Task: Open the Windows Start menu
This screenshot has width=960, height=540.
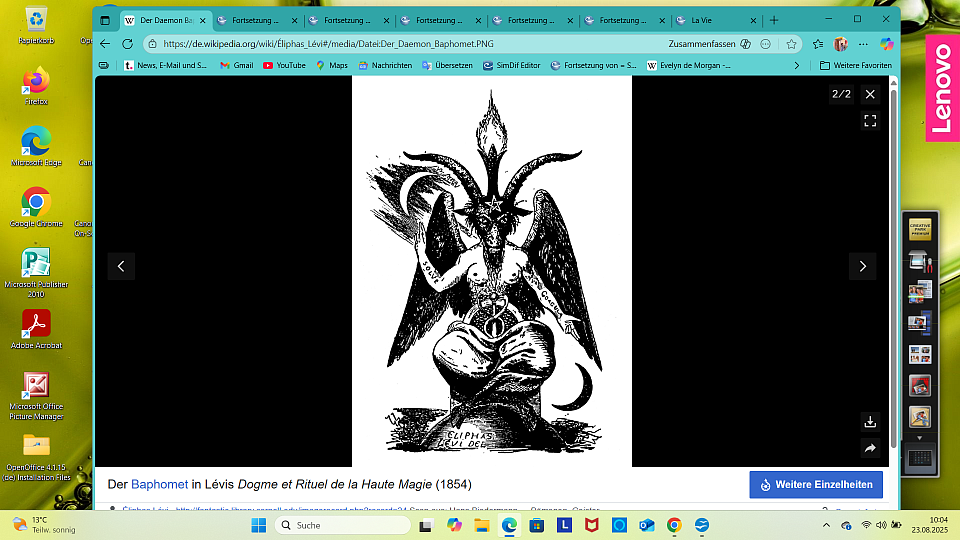Action: pos(259,525)
